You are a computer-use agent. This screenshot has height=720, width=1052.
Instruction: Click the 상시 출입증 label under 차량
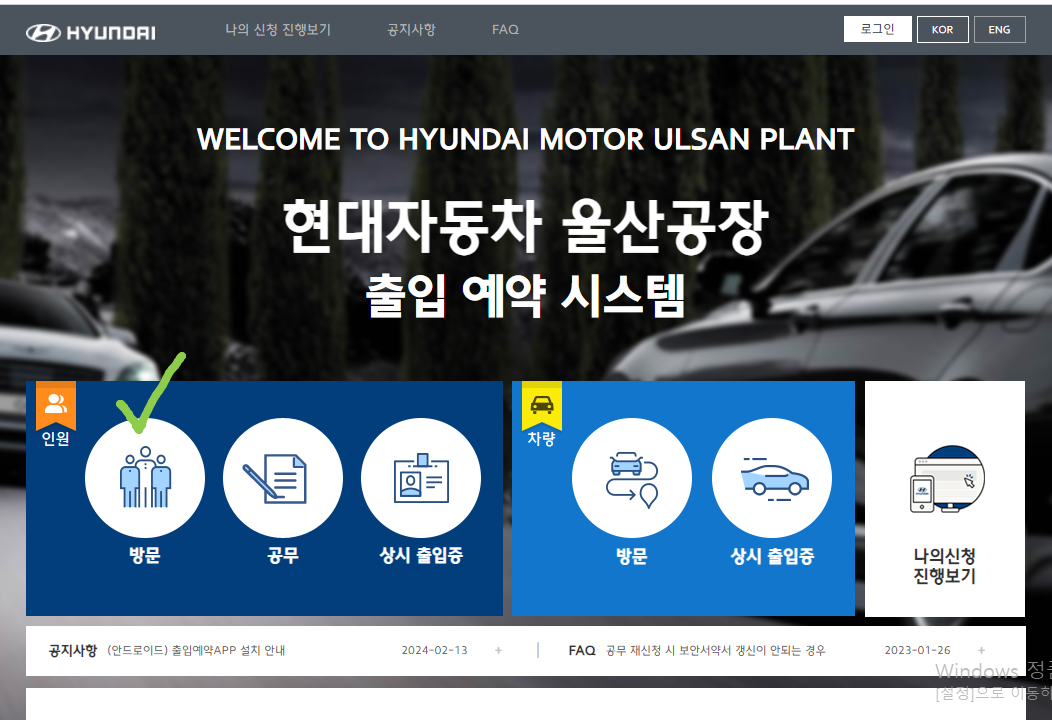point(772,556)
